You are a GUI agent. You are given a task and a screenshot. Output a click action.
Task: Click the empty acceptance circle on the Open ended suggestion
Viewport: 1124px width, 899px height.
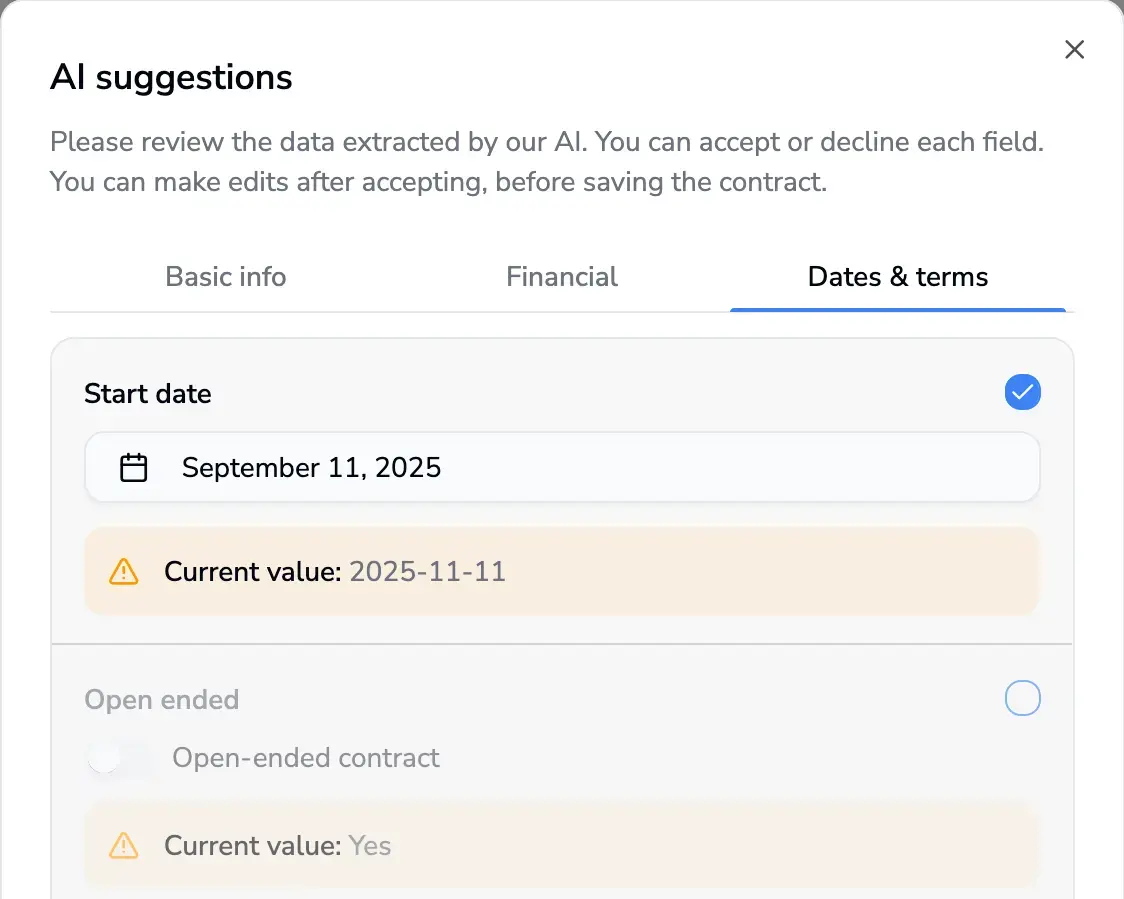pyautogui.click(x=1022, y=698)
